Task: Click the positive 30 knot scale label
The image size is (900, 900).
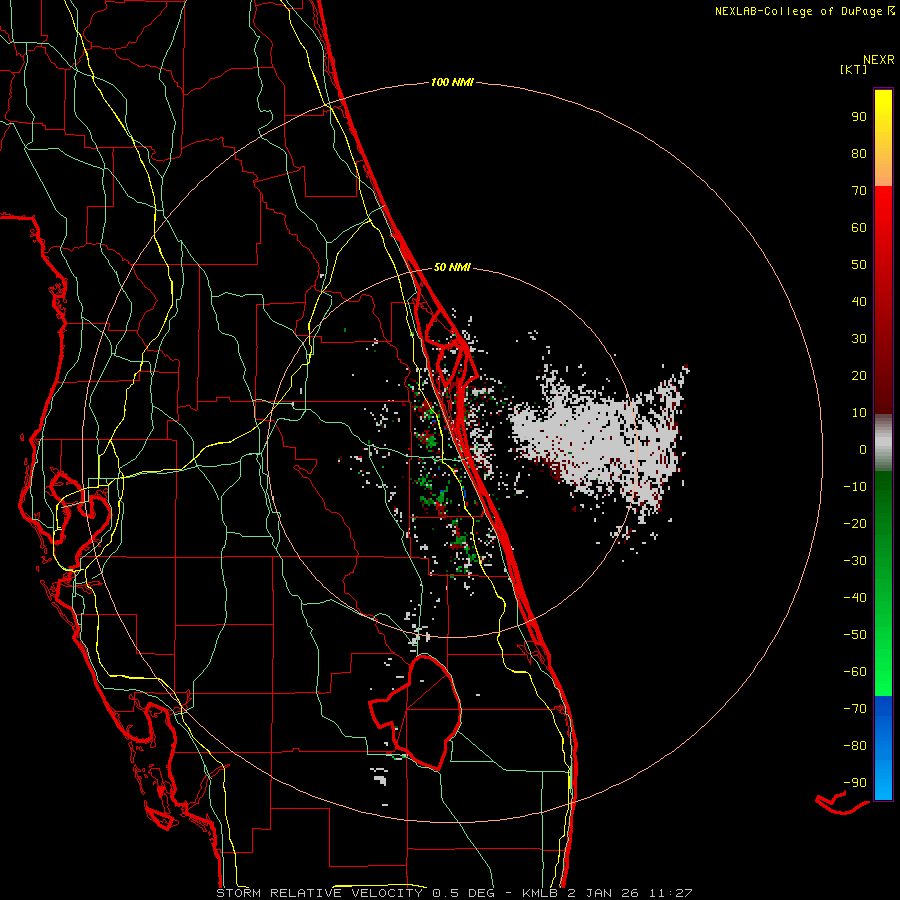Action: 859,339
